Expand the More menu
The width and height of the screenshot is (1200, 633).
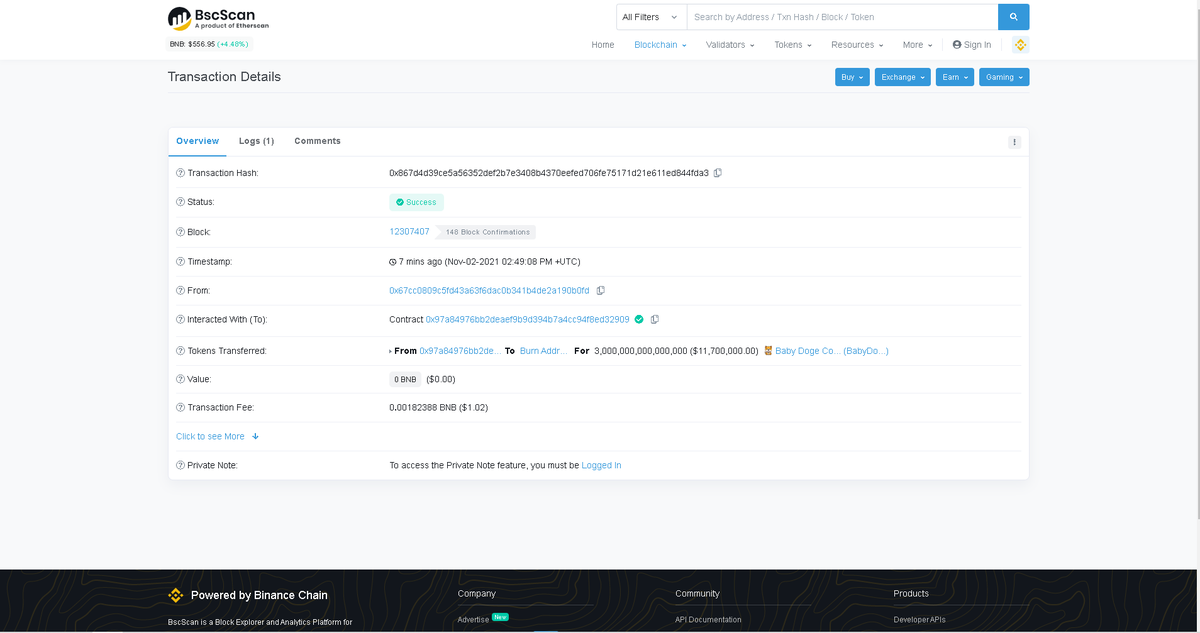point(917,45)
